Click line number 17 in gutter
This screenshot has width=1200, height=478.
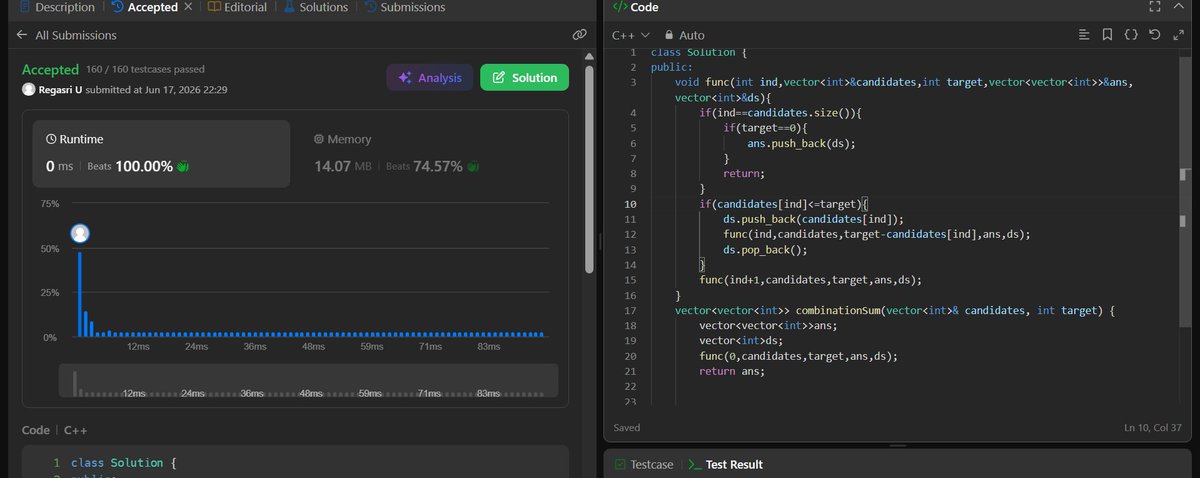pyautogui.click(x=629, y=310)
